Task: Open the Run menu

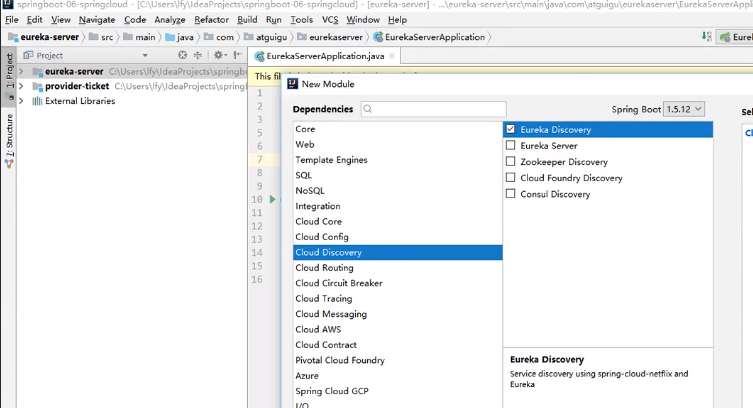Action: pyautogui.click(x=274, y=20)
